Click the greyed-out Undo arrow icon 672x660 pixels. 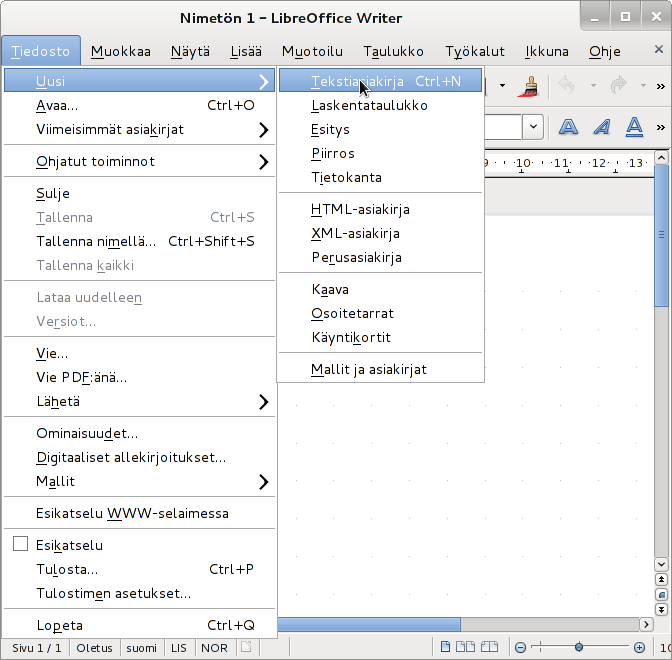(567, 85)
